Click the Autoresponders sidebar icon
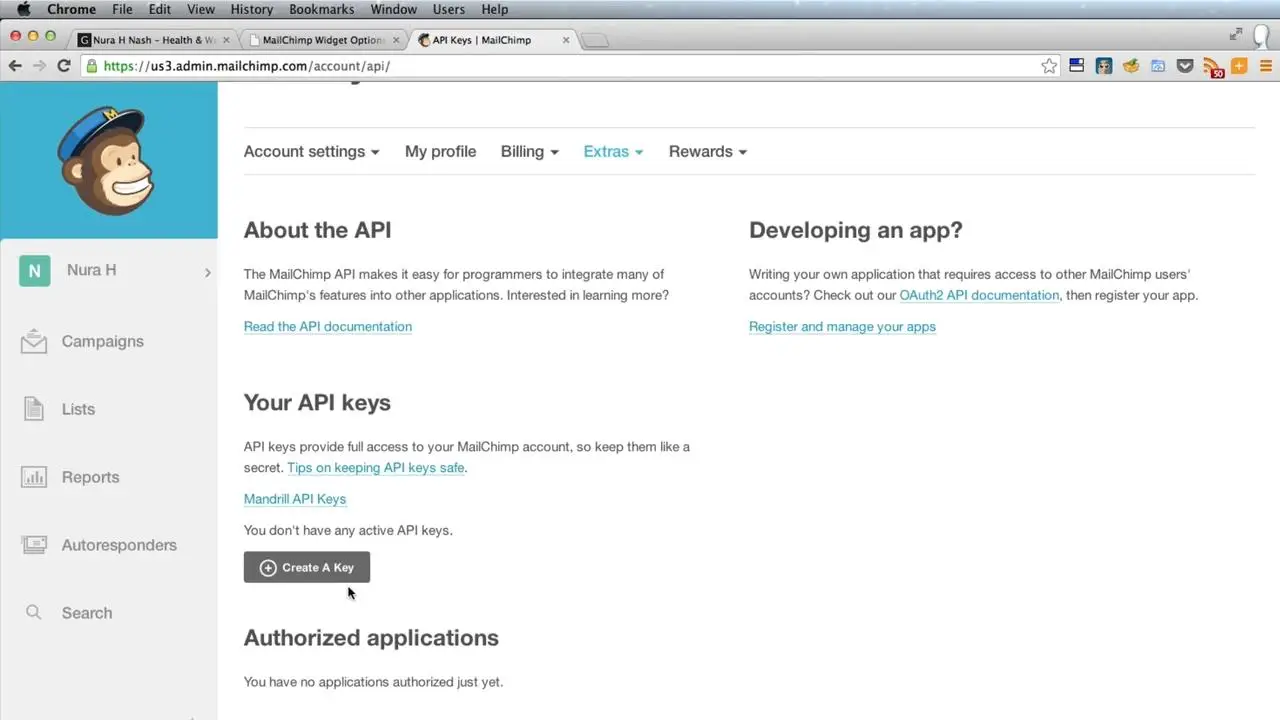 34,545
